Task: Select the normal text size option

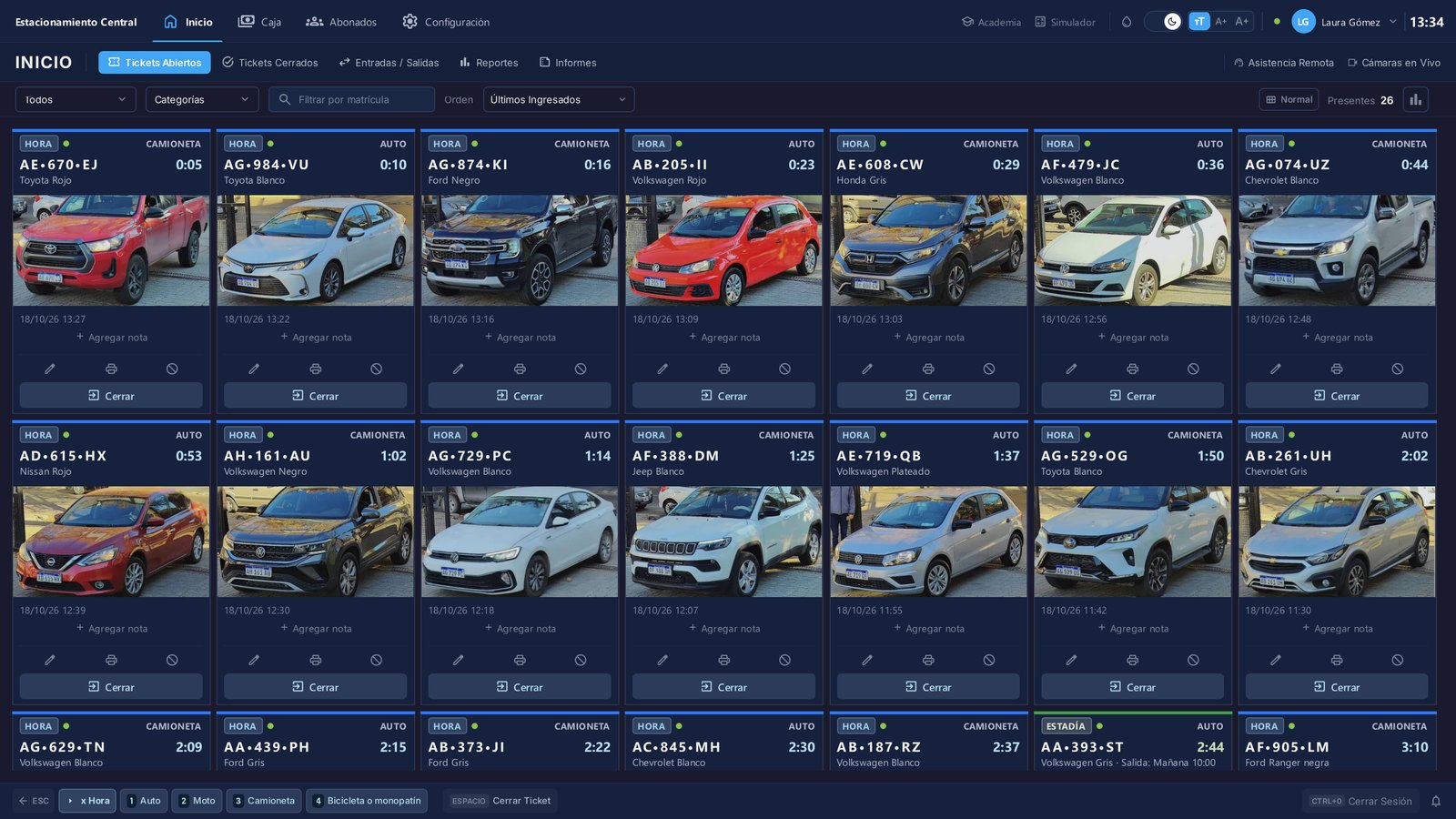Action: pyautogui.click(x=1199, y=21)
